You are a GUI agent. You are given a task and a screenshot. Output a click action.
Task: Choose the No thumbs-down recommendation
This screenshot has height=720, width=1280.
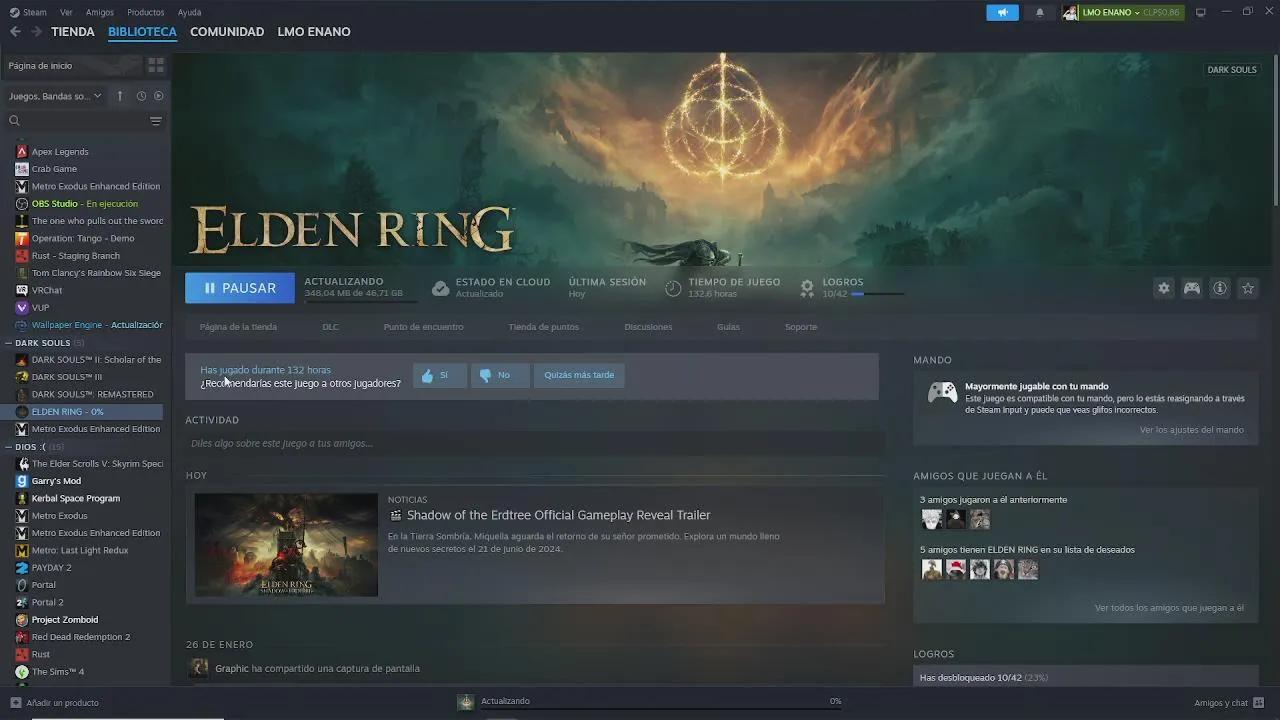pos(499,375)
